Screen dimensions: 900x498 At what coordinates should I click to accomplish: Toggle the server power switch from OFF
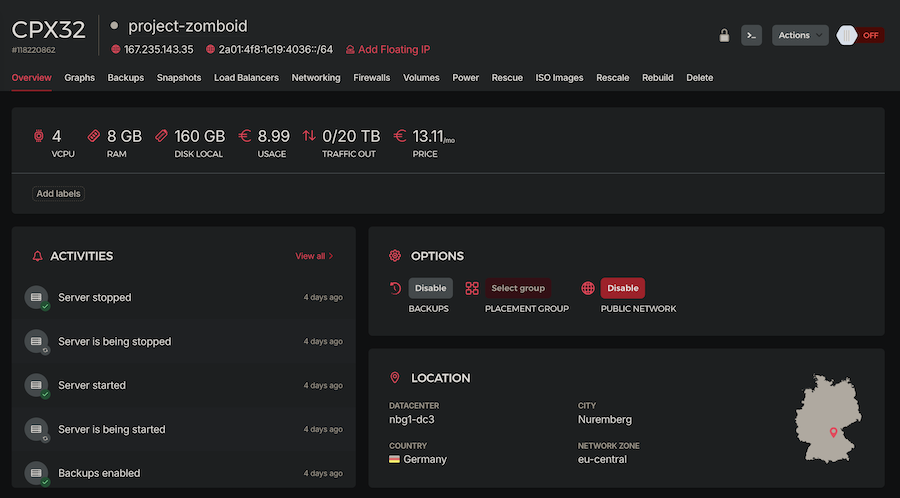click(x=859, y=35)
